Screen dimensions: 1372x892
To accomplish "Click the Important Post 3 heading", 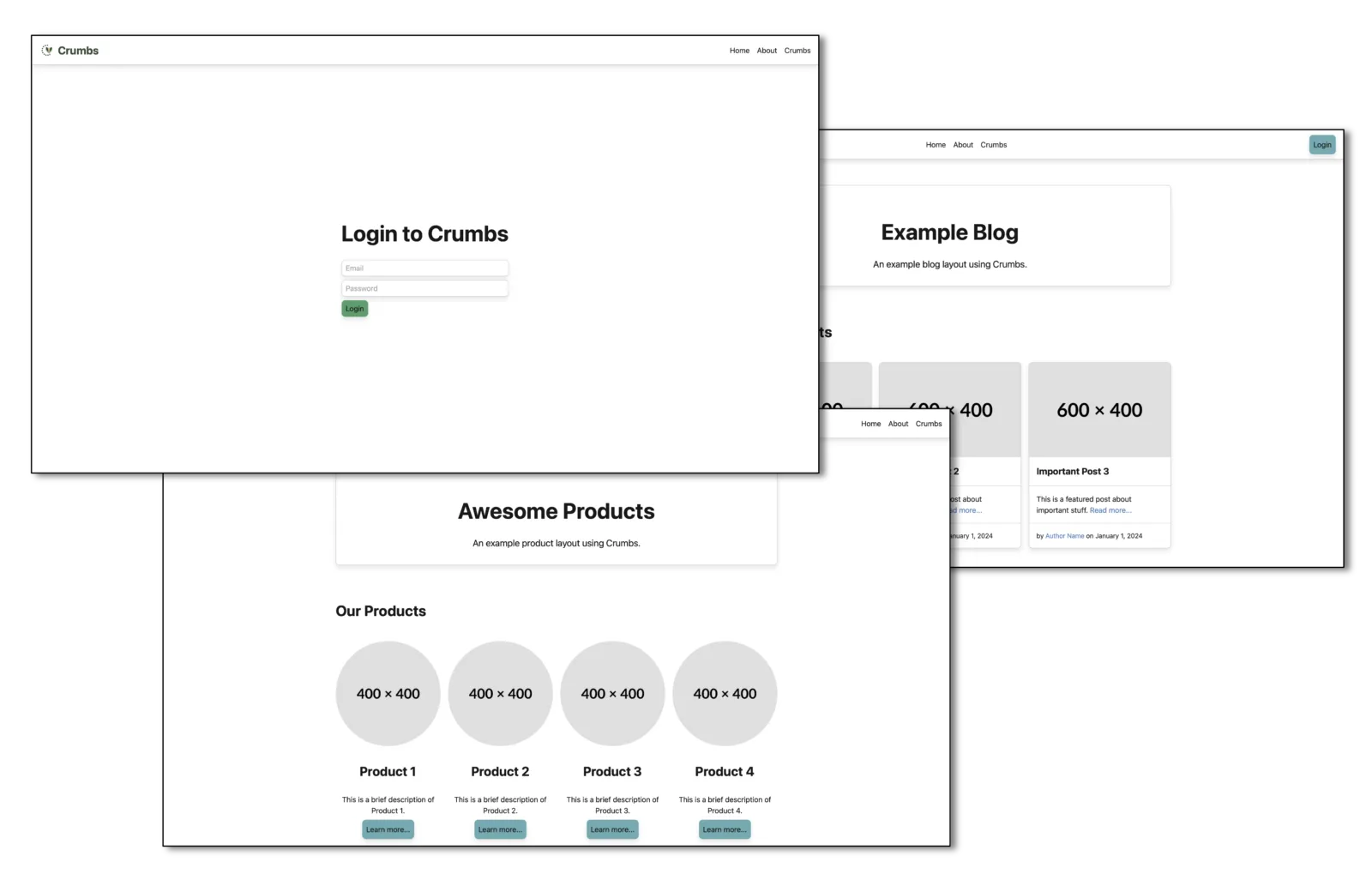I will point(1073,471).
